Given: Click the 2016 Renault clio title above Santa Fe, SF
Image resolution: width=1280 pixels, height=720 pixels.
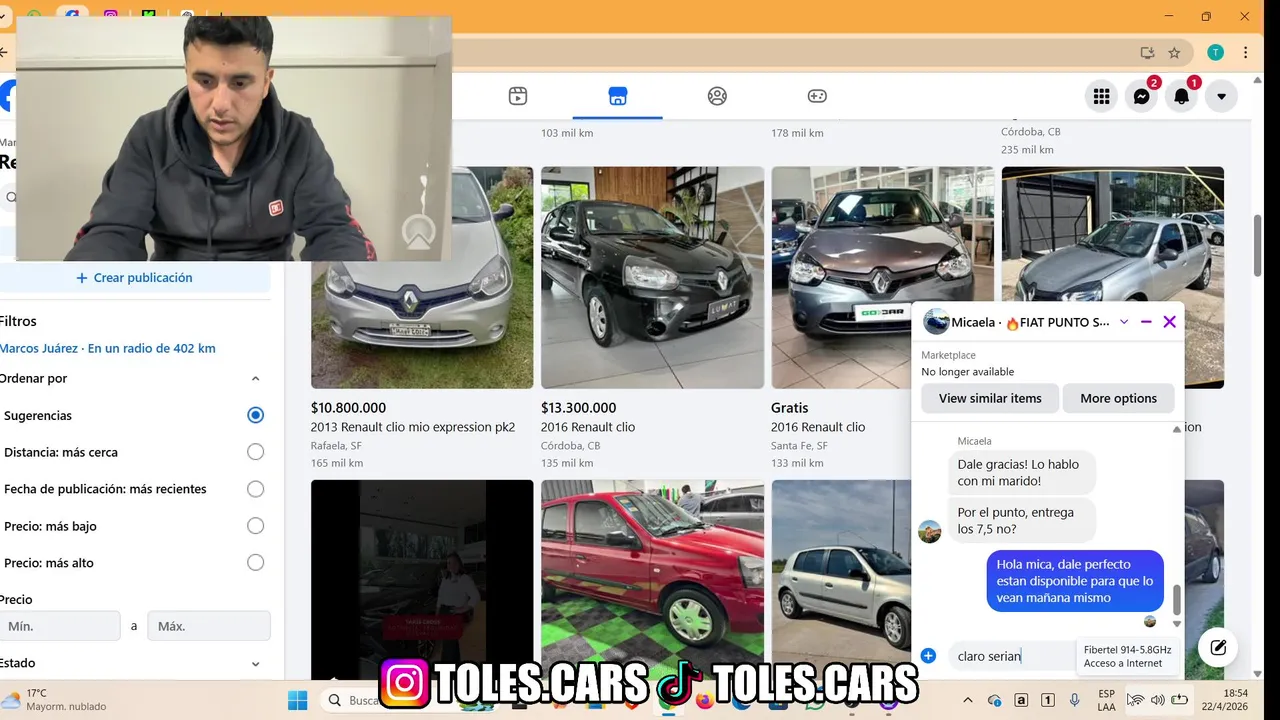Looking at the screenshot, I should pos(818,427).
